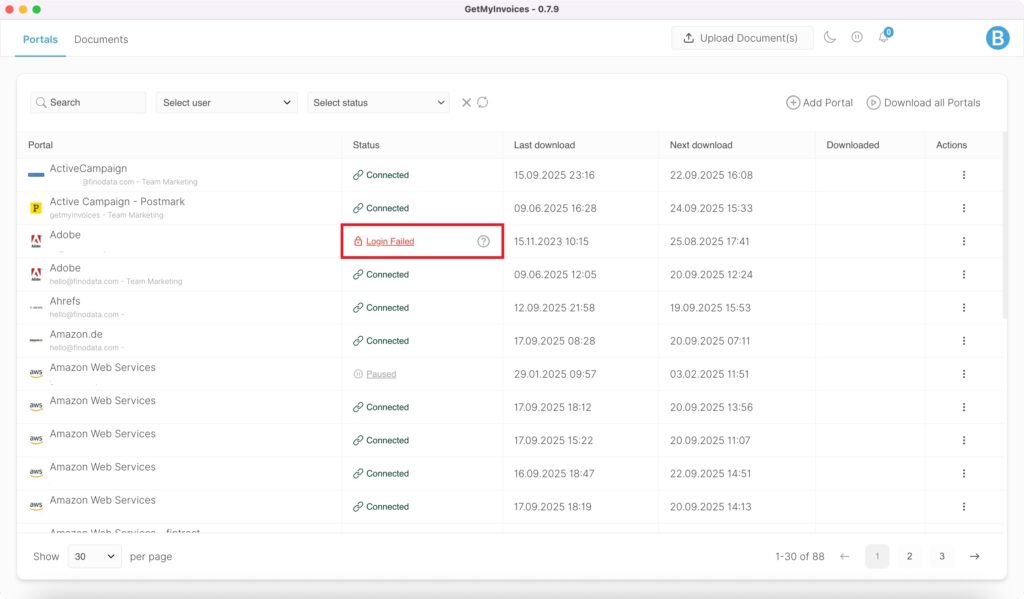
Task: Click the ActiveCampaign blue logo
Action: click(36, 175)
